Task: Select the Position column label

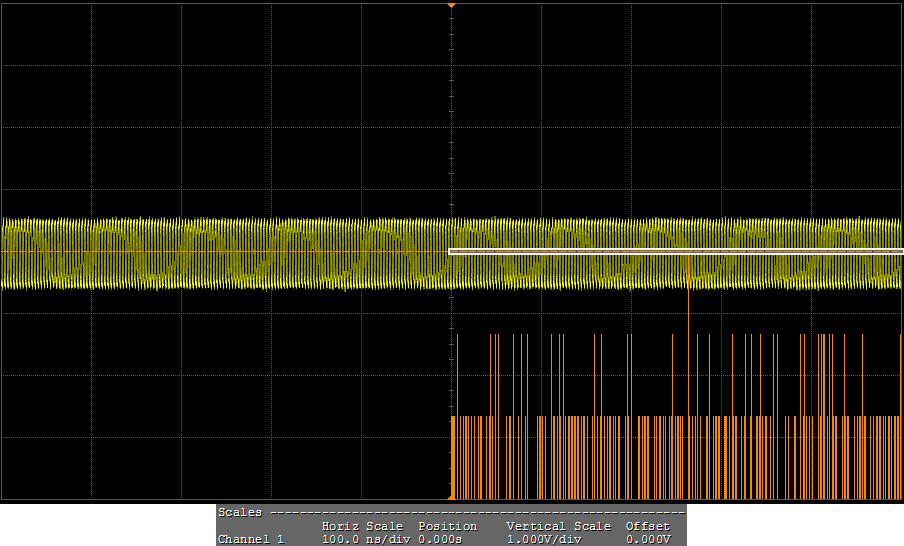Action: (447, 526)
